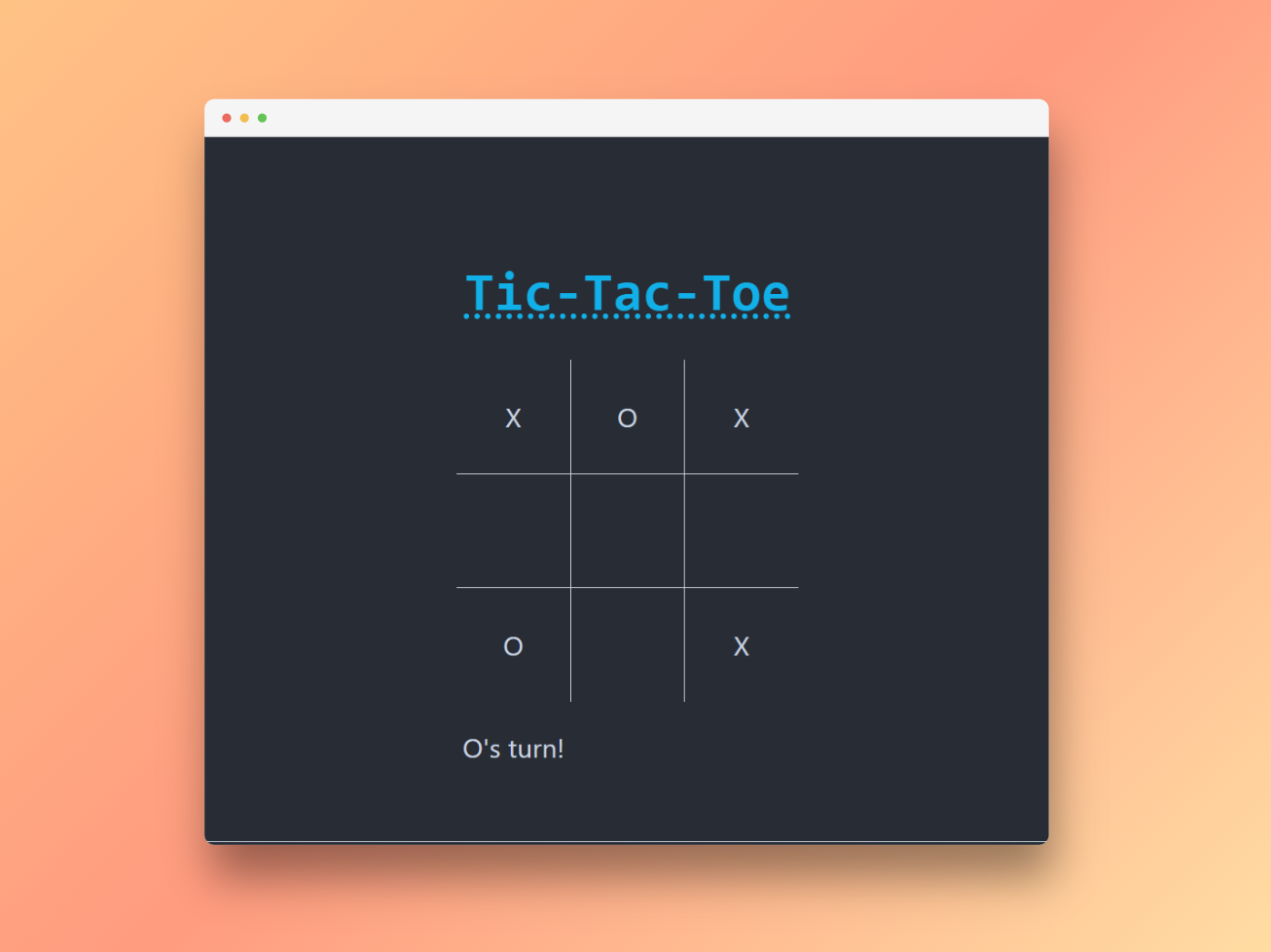Screen dimensions: 1271x952
Task: Click the O in the top-middle cell
Action: pos(627,418)
